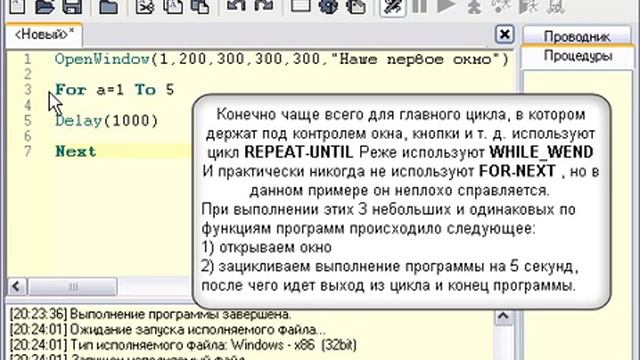Click the log panel scroll up arrow
This screenshot has height=360, width=640.
503,316
